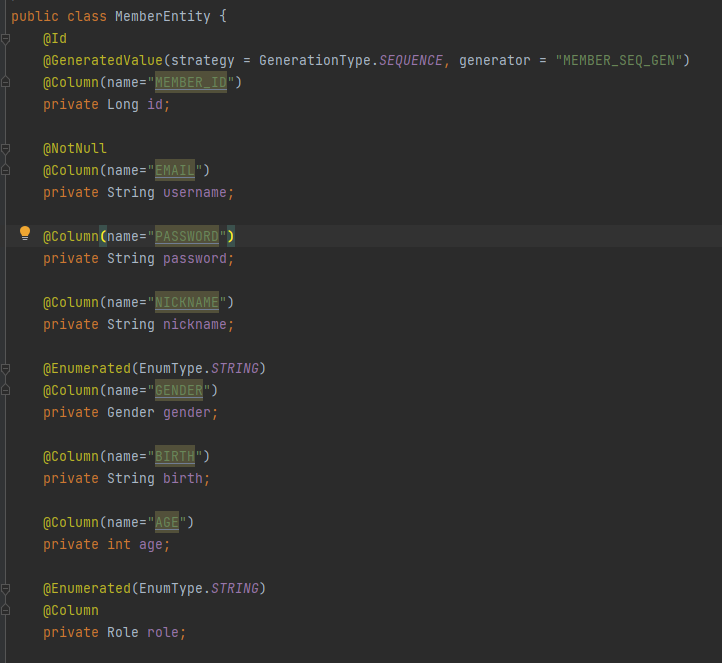Click the yellow lightbulb quick-fix icon

(x=25, y=233)
